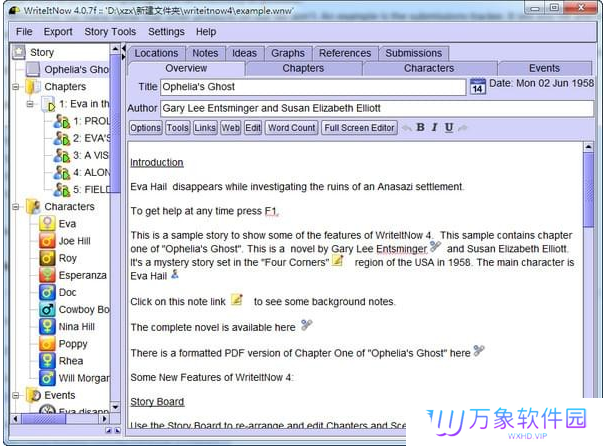Viewport: 606px width, 448px height.
Task: Open the File menu
Action: click(x=24, y=32)
